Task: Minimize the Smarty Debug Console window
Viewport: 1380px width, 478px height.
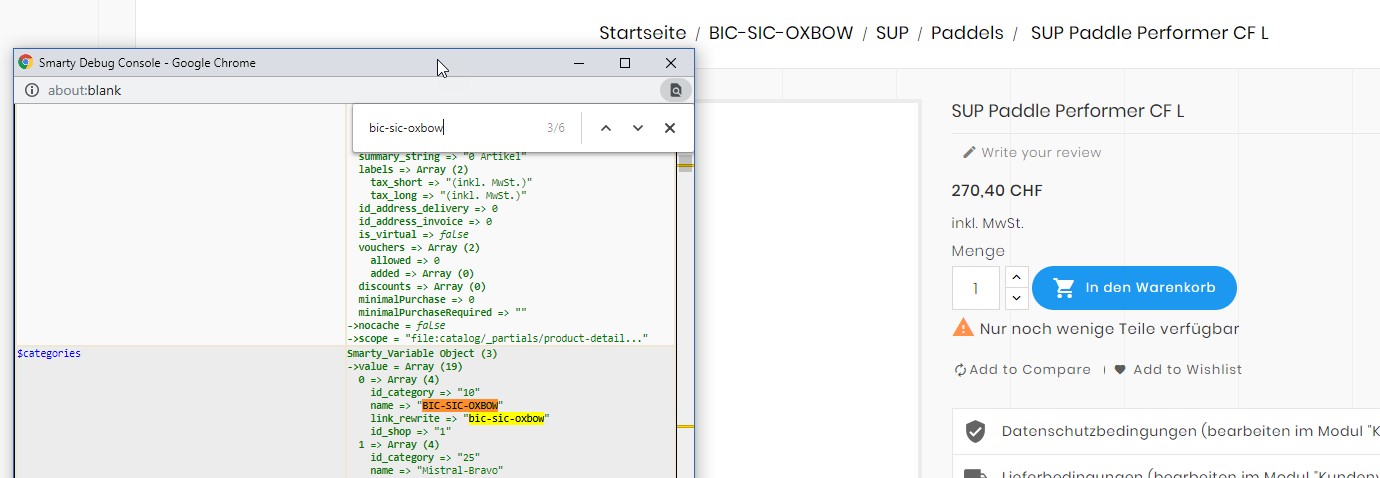Action: click(579, 63)
